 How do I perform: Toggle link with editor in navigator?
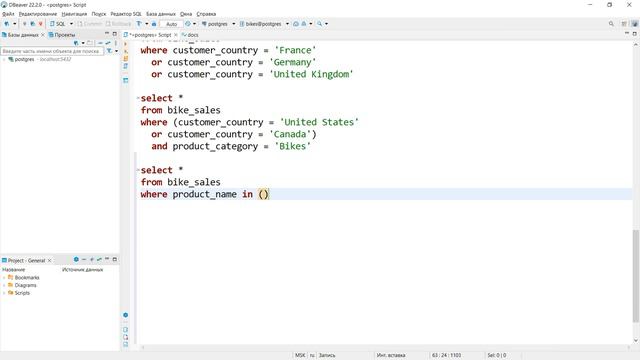pyautogui.click(x=108, y=43)
